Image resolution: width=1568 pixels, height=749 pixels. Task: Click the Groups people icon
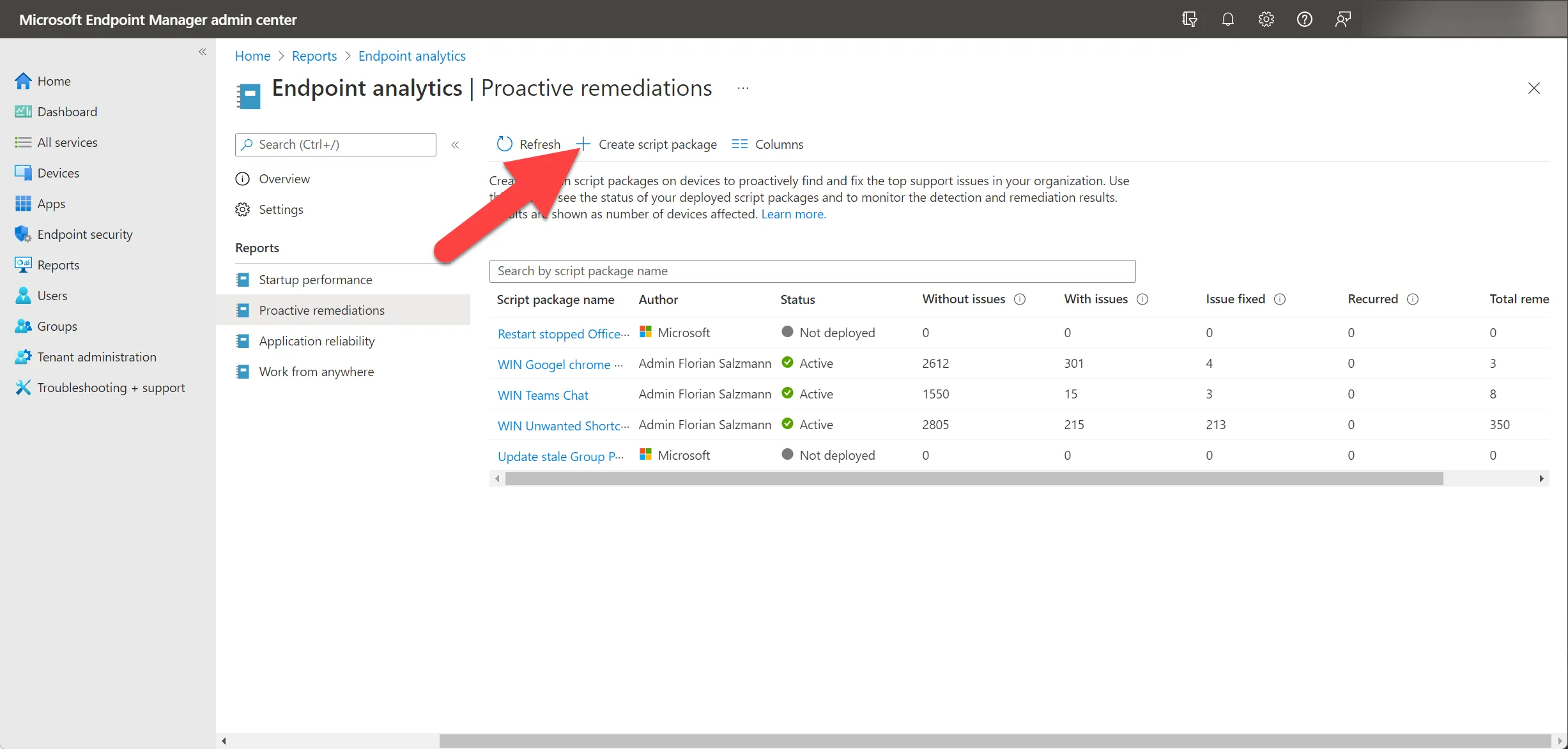(x=23, y=326)
